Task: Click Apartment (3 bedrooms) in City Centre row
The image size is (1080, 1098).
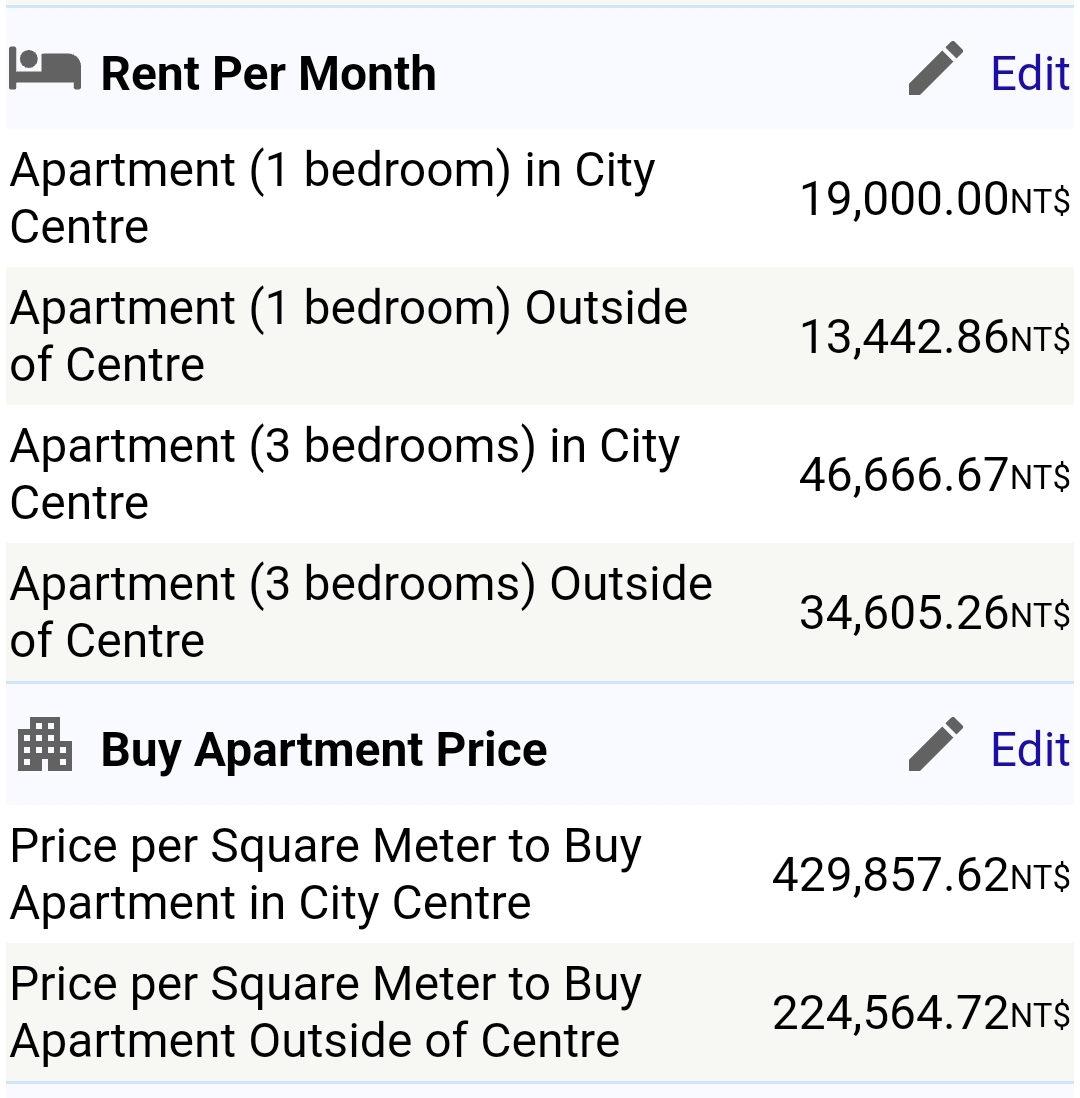Action: tap(540, 474)
